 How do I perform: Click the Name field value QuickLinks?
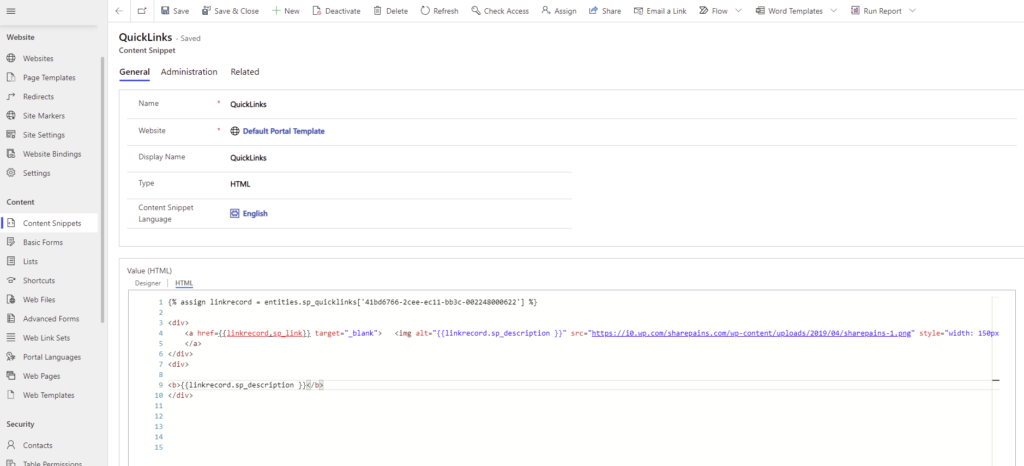[x=248, y=104]
